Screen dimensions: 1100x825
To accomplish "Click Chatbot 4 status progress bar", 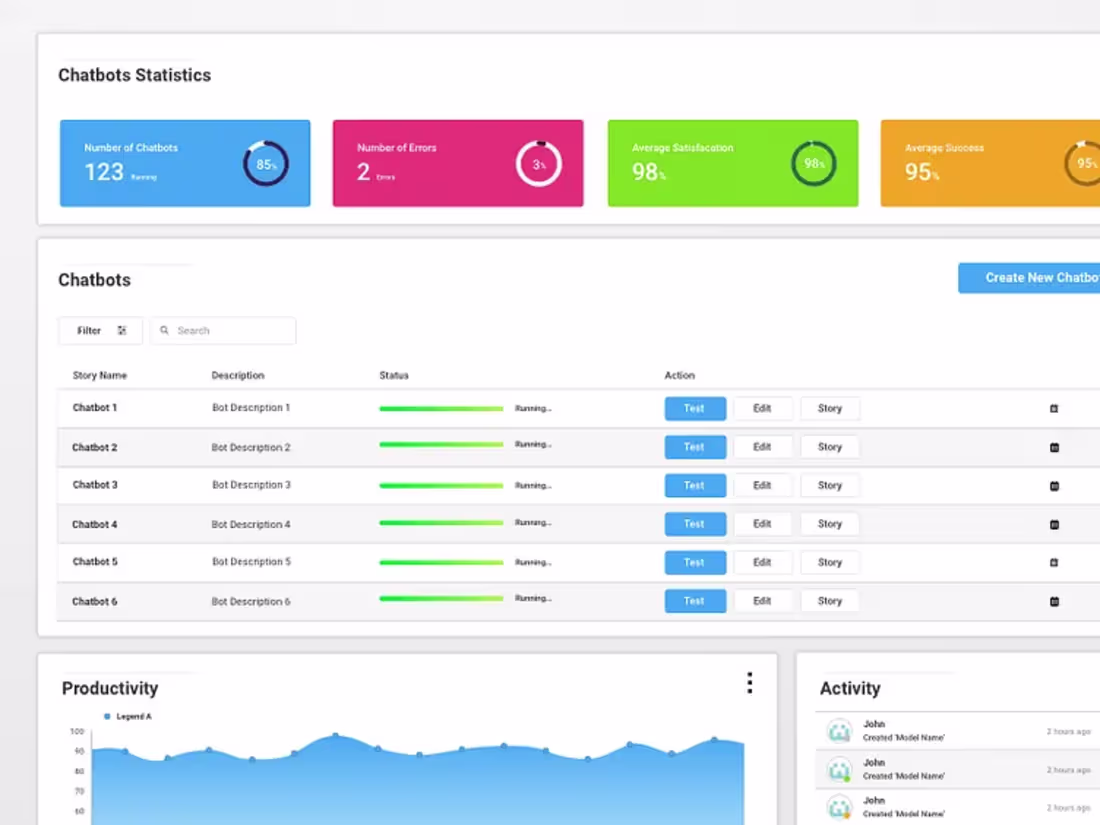I will tap(441, 523).
